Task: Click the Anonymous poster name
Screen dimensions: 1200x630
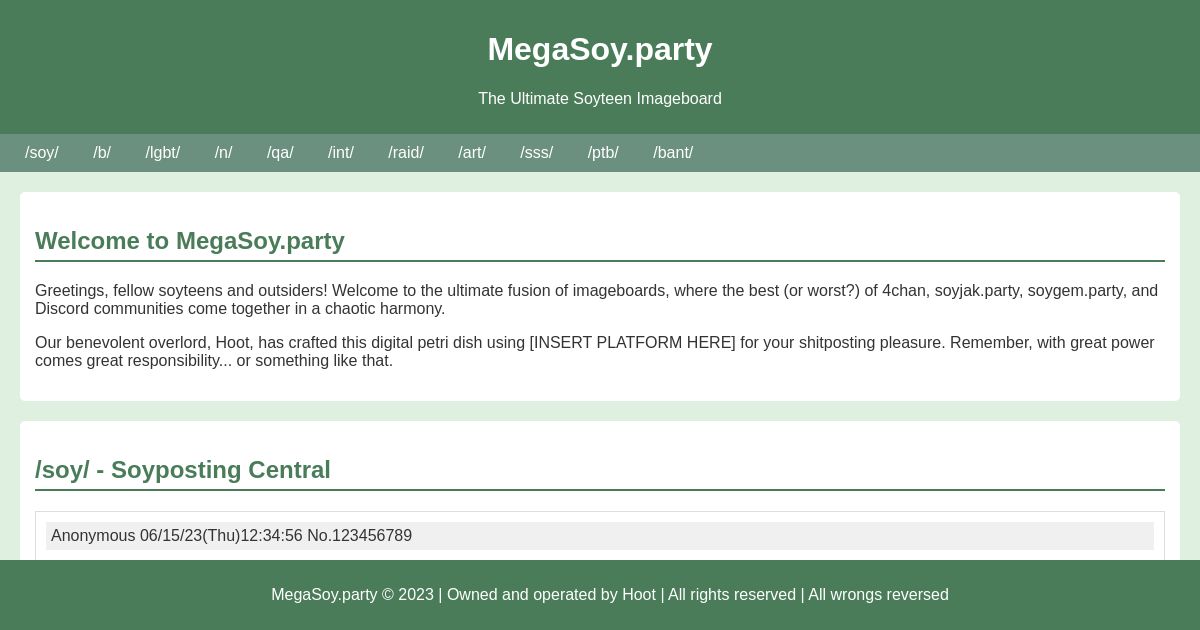Action: click(x=94, y=536)
